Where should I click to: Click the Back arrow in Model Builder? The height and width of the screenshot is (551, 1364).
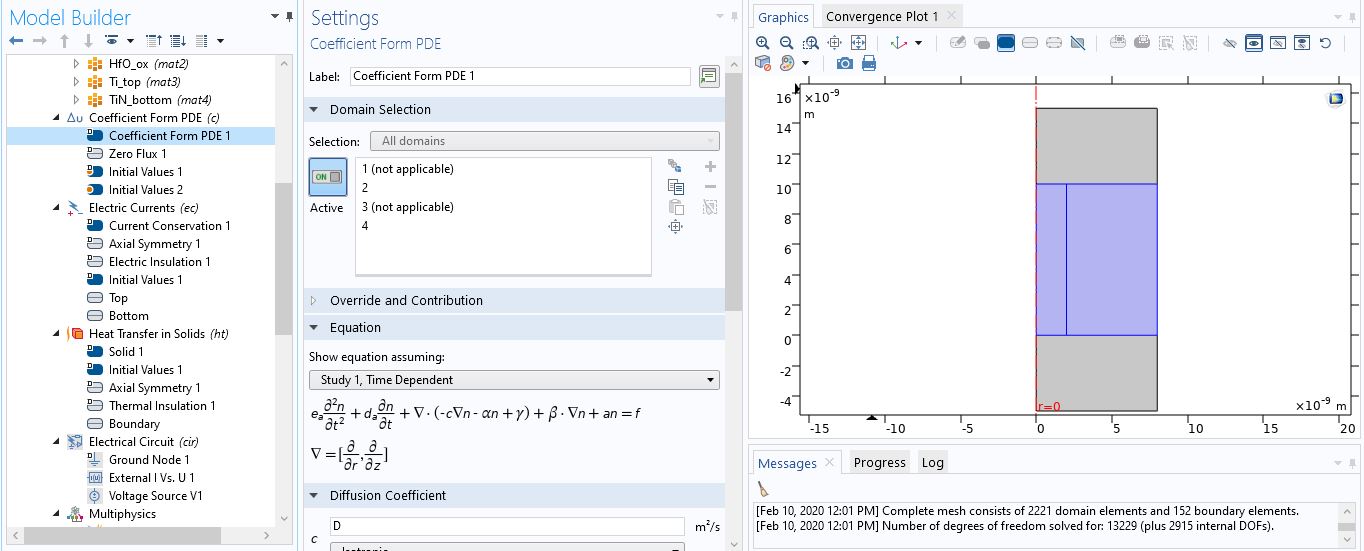(x=16, y=41)
